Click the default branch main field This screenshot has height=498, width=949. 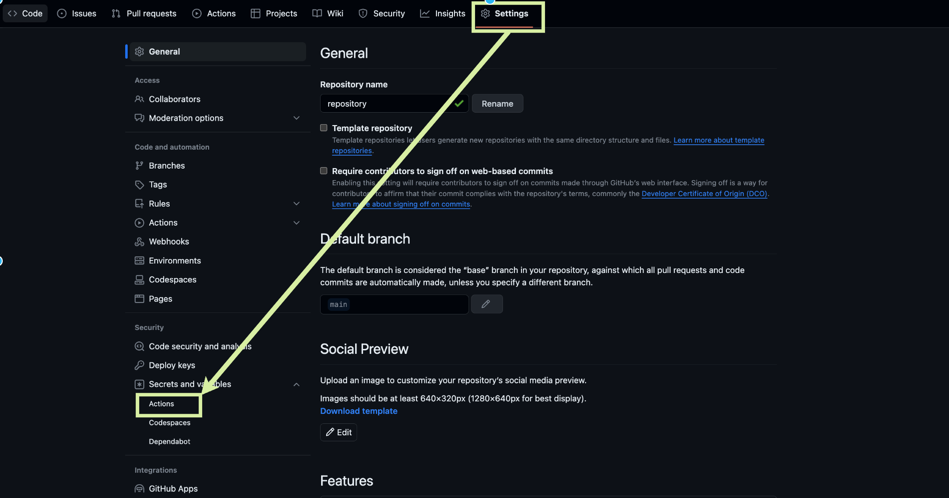pos(394,304)
